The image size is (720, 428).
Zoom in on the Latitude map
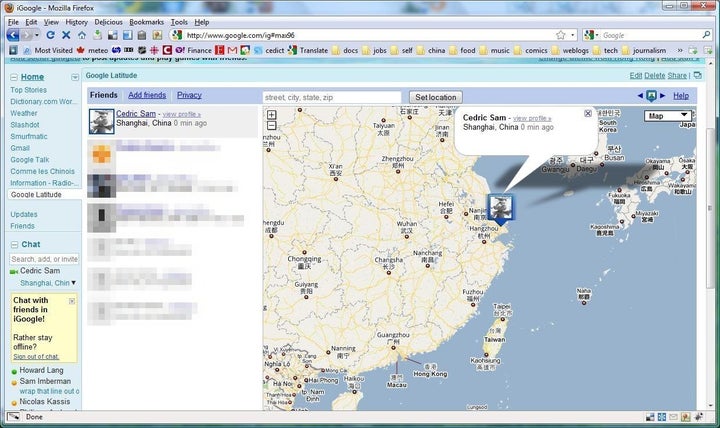(271, 114)
